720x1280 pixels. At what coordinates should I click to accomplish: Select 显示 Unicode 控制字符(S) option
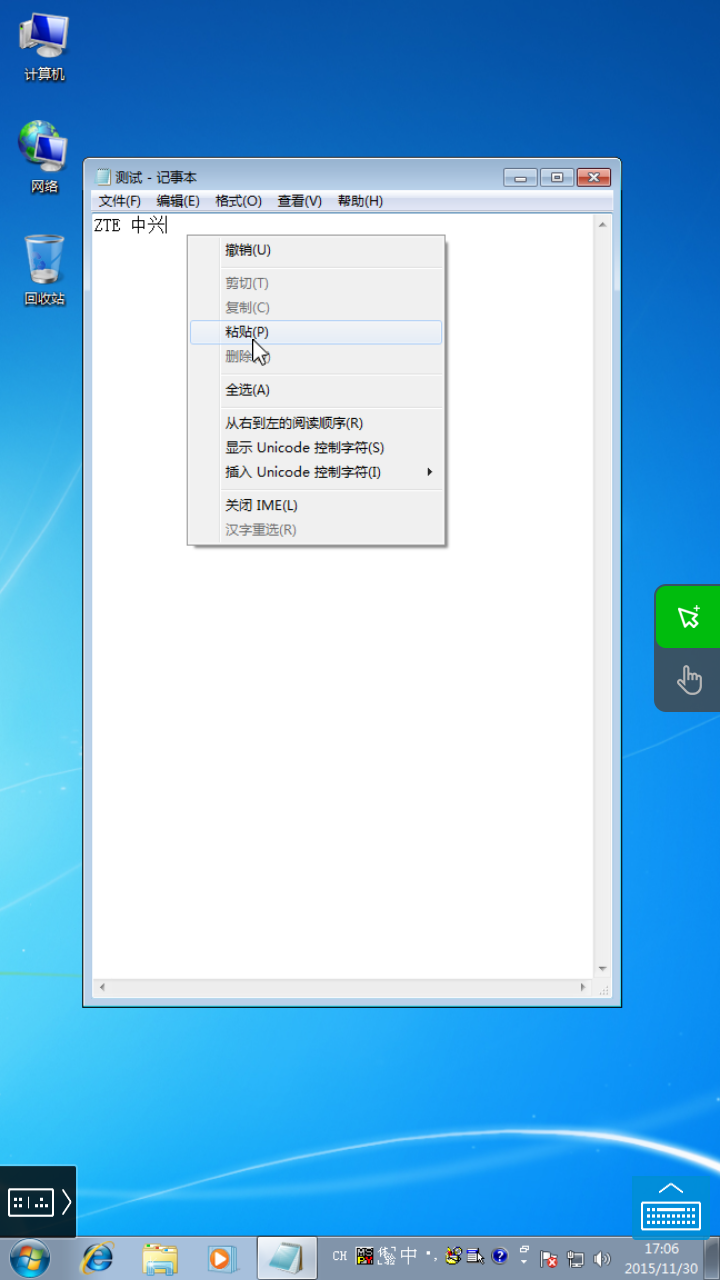[316, 448]
